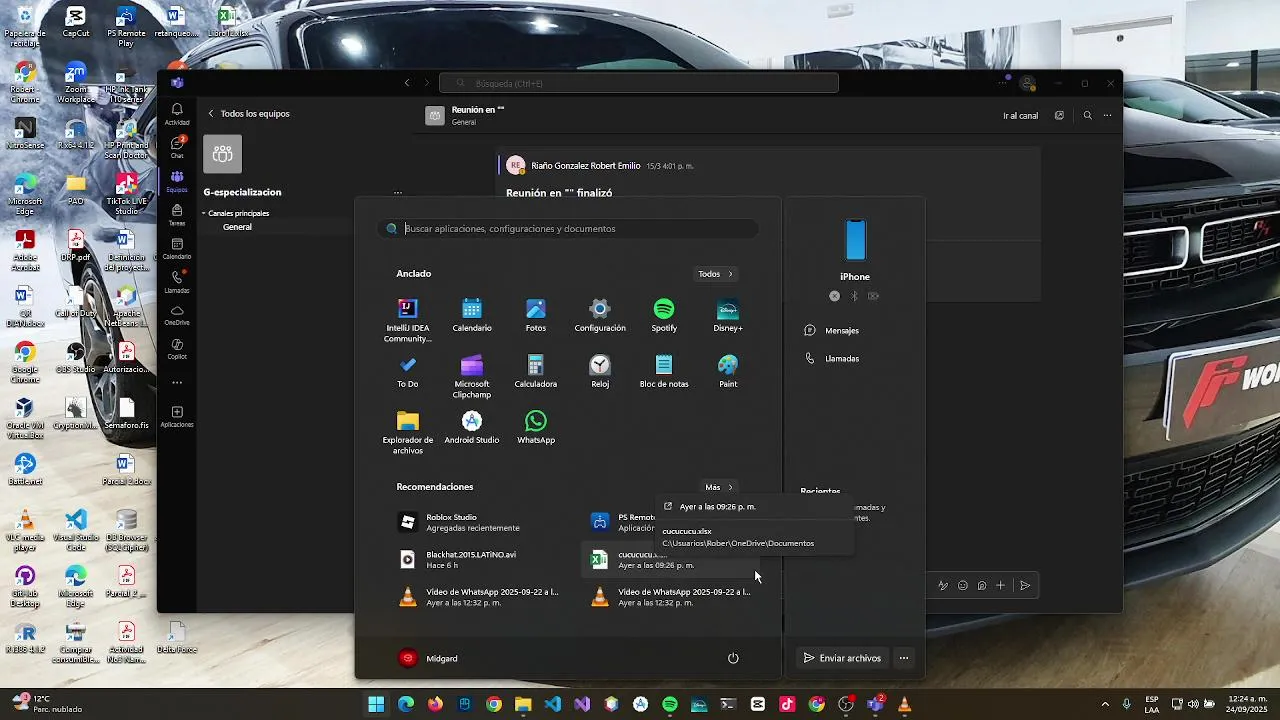Click the Teams Búsqueda search bar
Image resolution: width=1280 pixels, height=720 pixels.
639,83
